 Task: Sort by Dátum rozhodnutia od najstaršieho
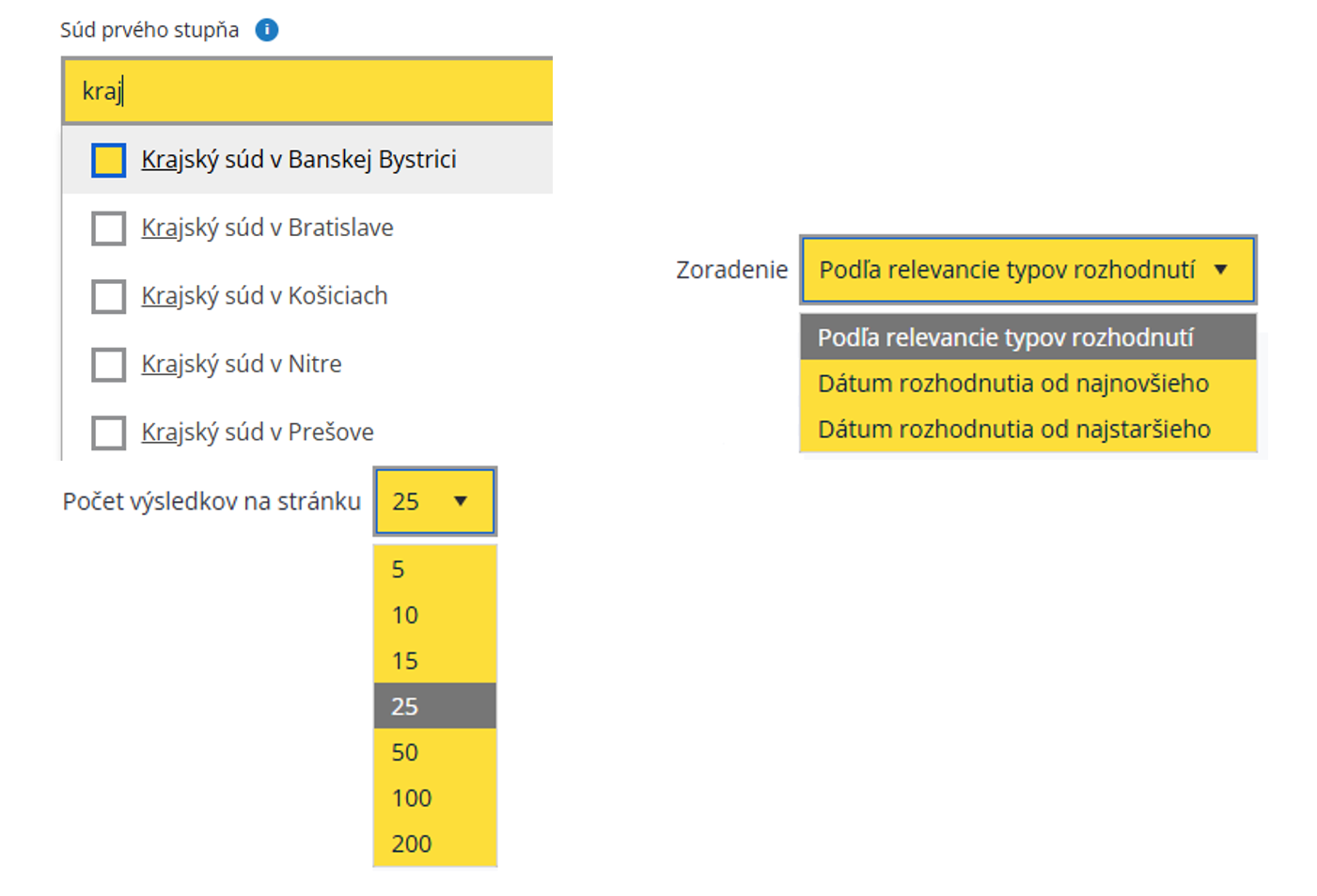point(1014,430)
